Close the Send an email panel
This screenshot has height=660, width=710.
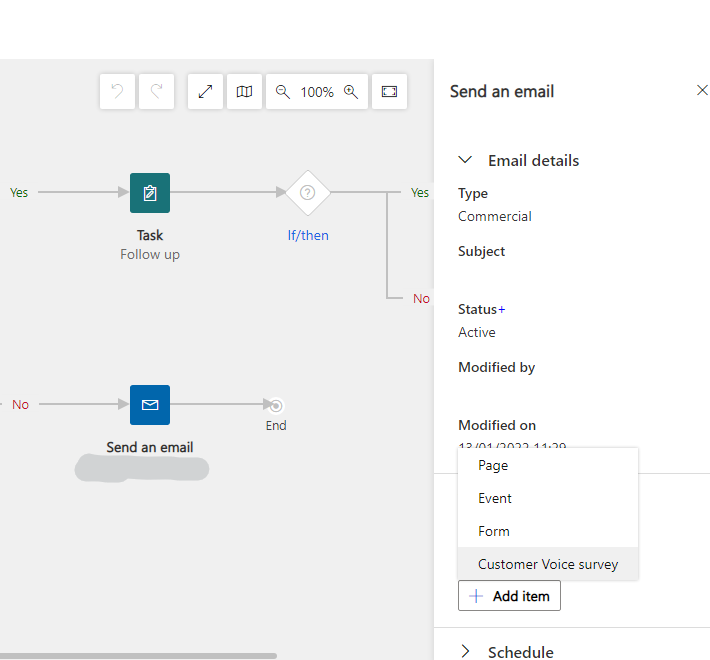coord(702,90)
